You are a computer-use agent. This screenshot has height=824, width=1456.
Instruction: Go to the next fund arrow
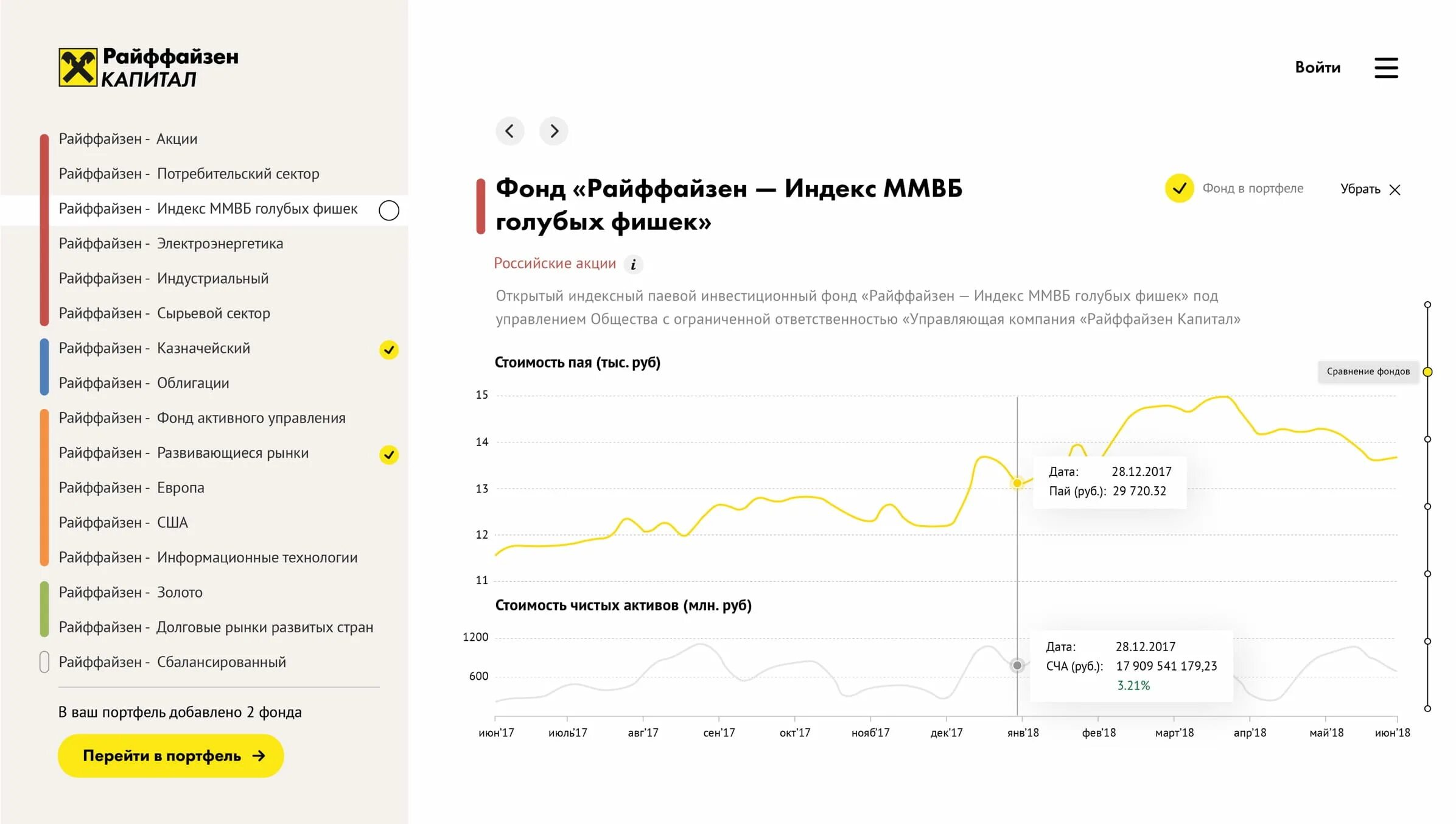tap(554, 131)
